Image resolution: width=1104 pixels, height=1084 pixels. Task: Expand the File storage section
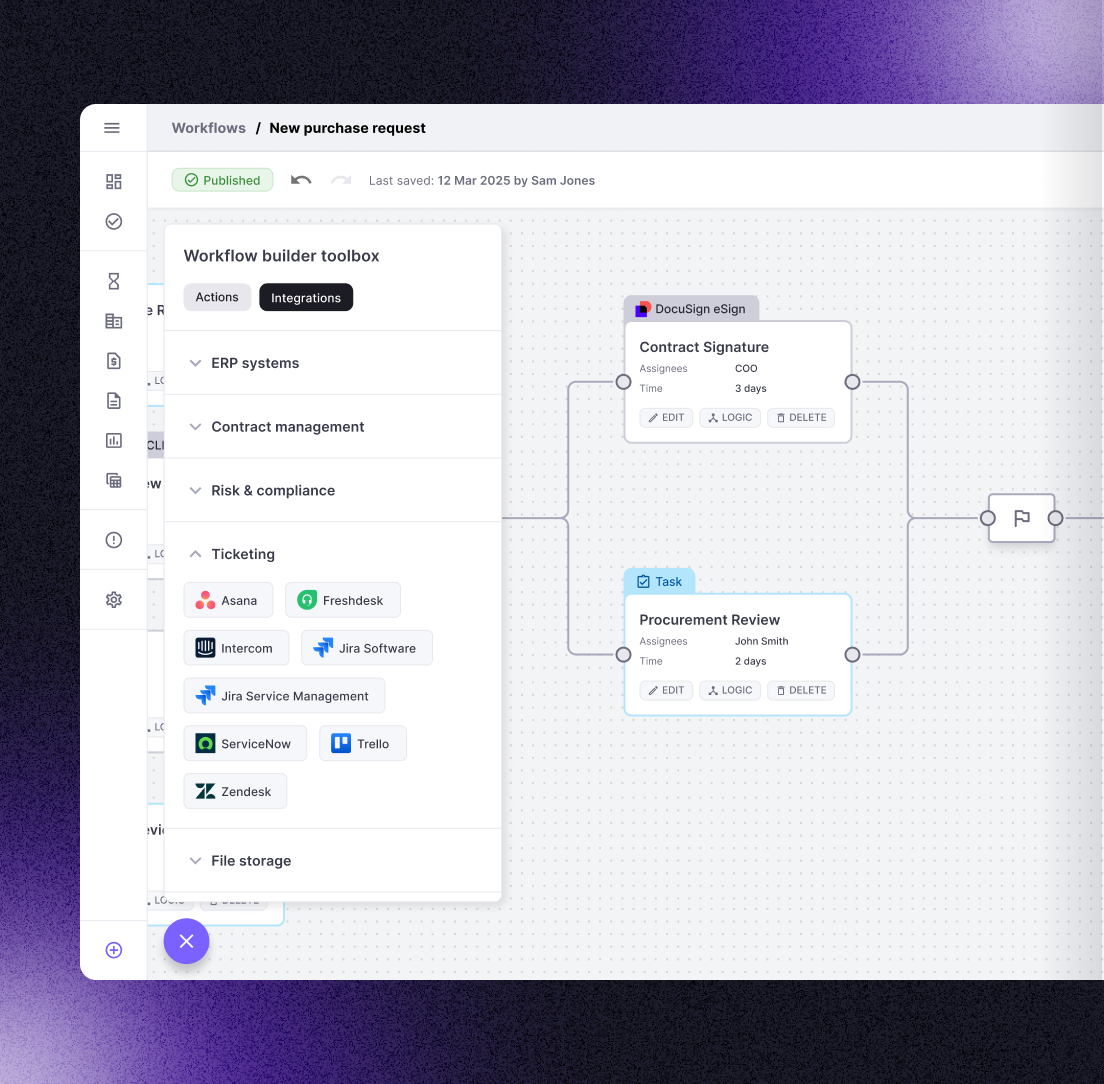(x=332, y=861)
